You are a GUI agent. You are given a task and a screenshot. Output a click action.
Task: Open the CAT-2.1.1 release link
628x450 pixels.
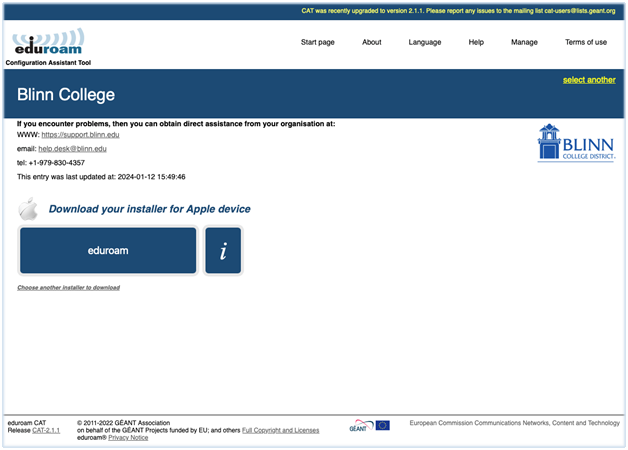(x=46, y=430)
